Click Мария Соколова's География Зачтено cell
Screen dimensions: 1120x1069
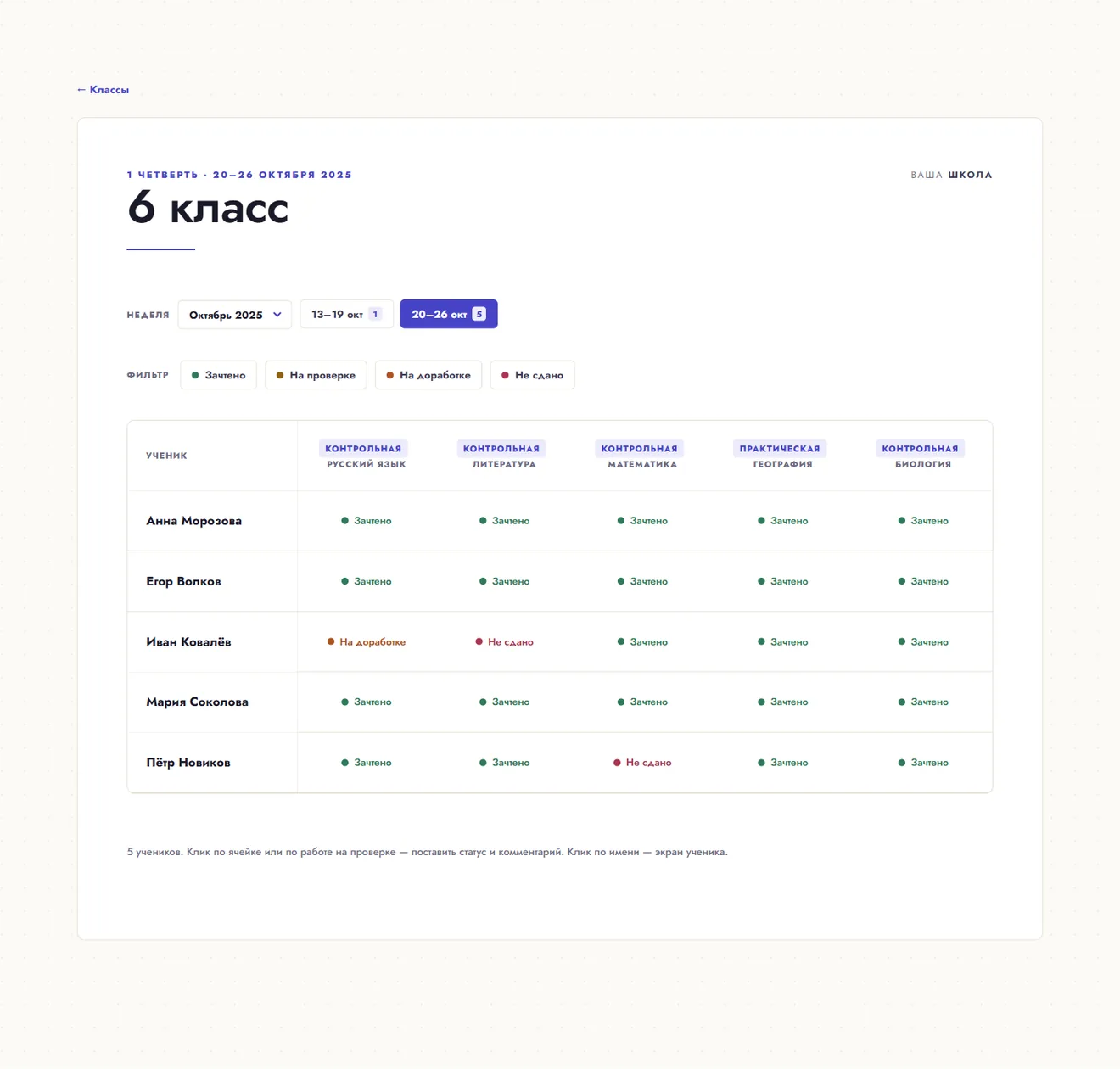782,702
